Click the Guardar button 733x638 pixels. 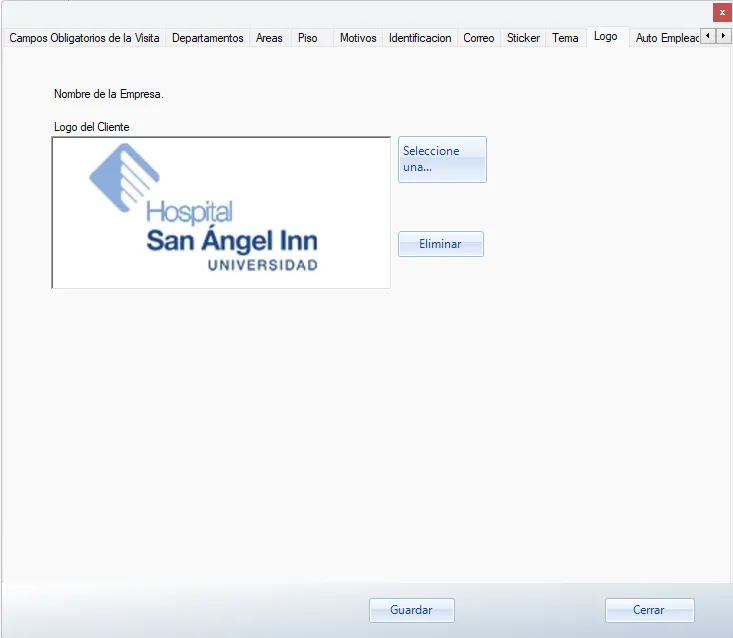click(411, 610)
